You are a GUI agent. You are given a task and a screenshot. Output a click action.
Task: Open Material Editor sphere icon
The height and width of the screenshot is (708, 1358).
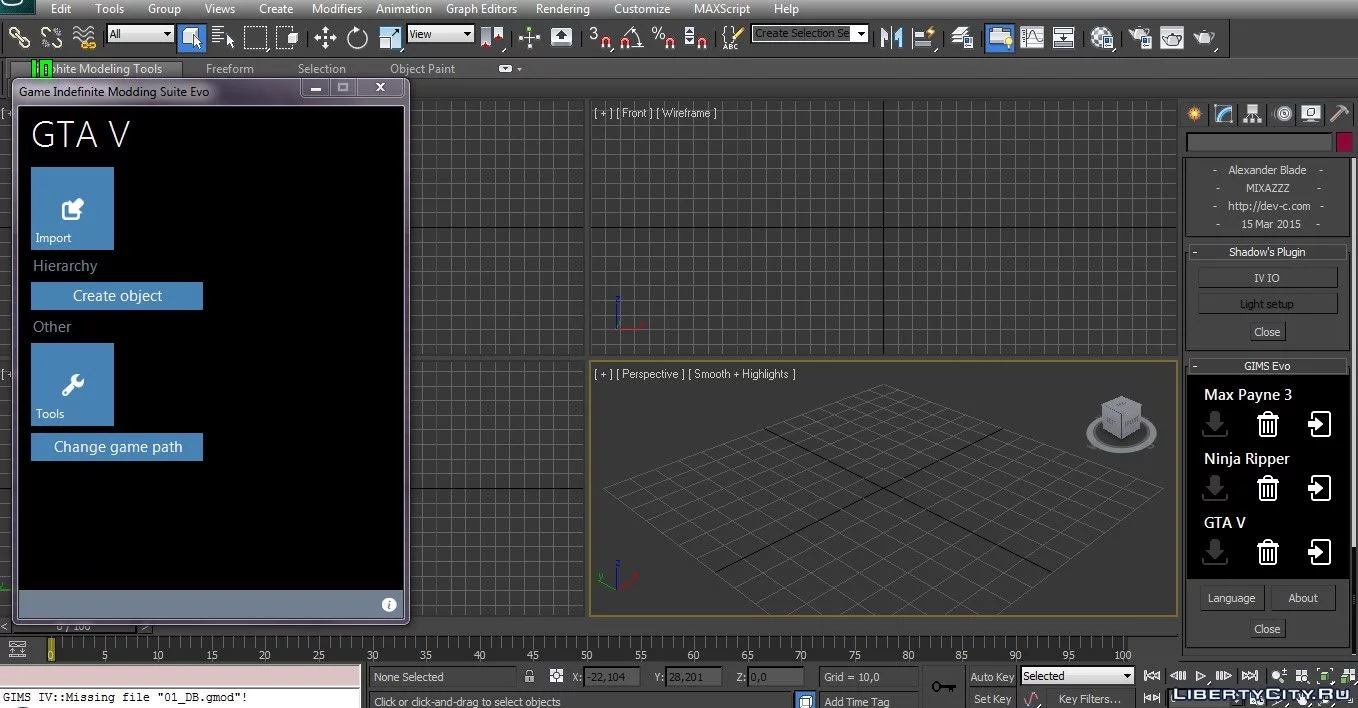coord(1102,38)
